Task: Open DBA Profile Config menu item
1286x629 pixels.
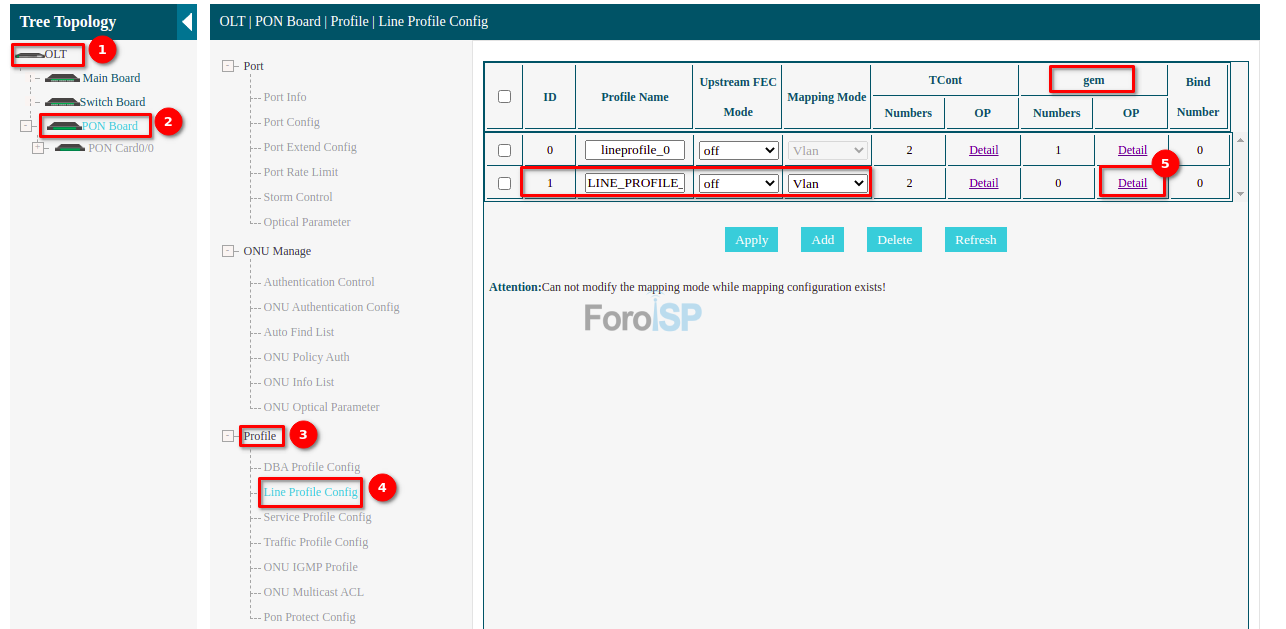Action: [311, 467]
